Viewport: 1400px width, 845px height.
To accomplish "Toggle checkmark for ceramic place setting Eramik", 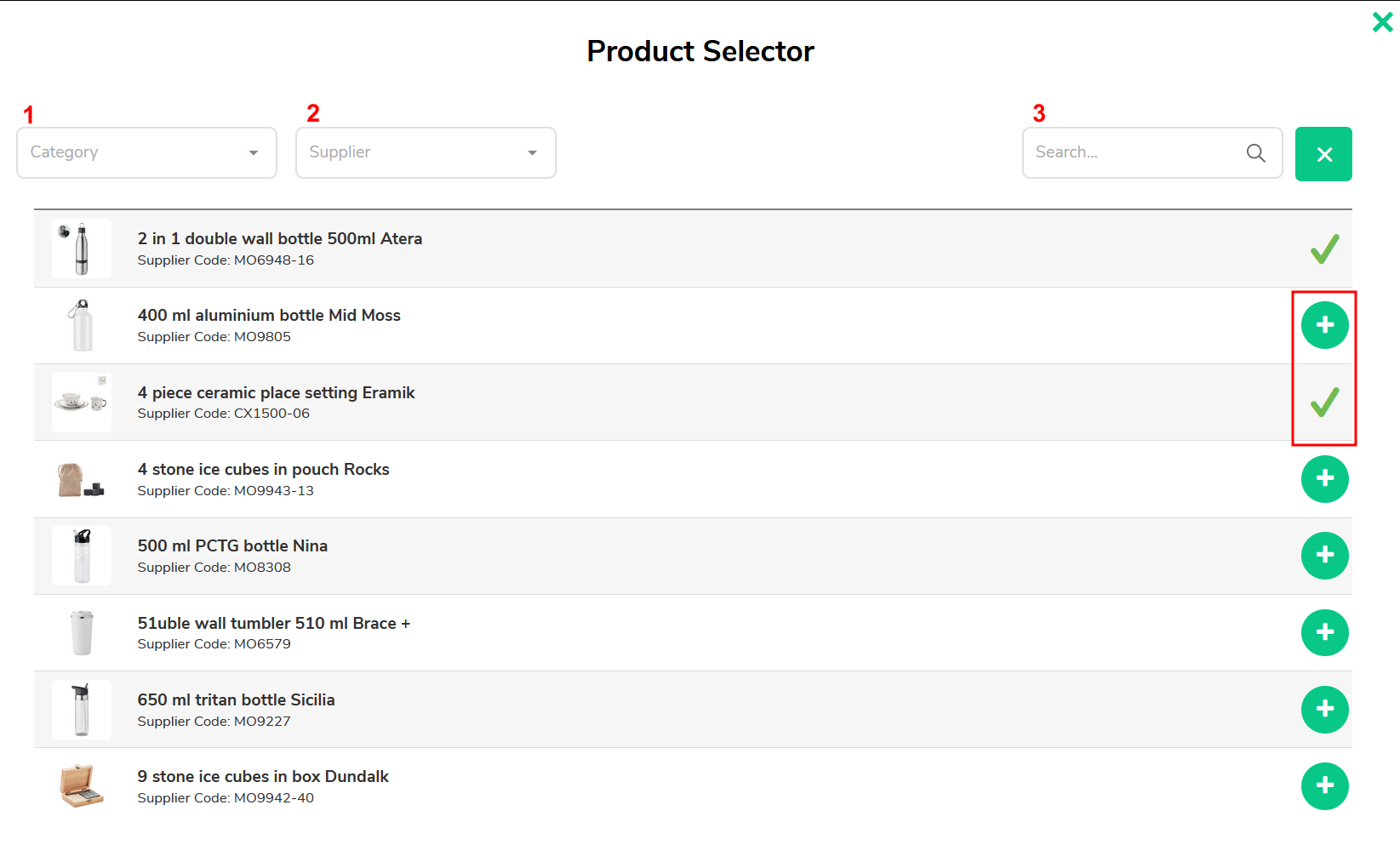I will (1324, 402).
